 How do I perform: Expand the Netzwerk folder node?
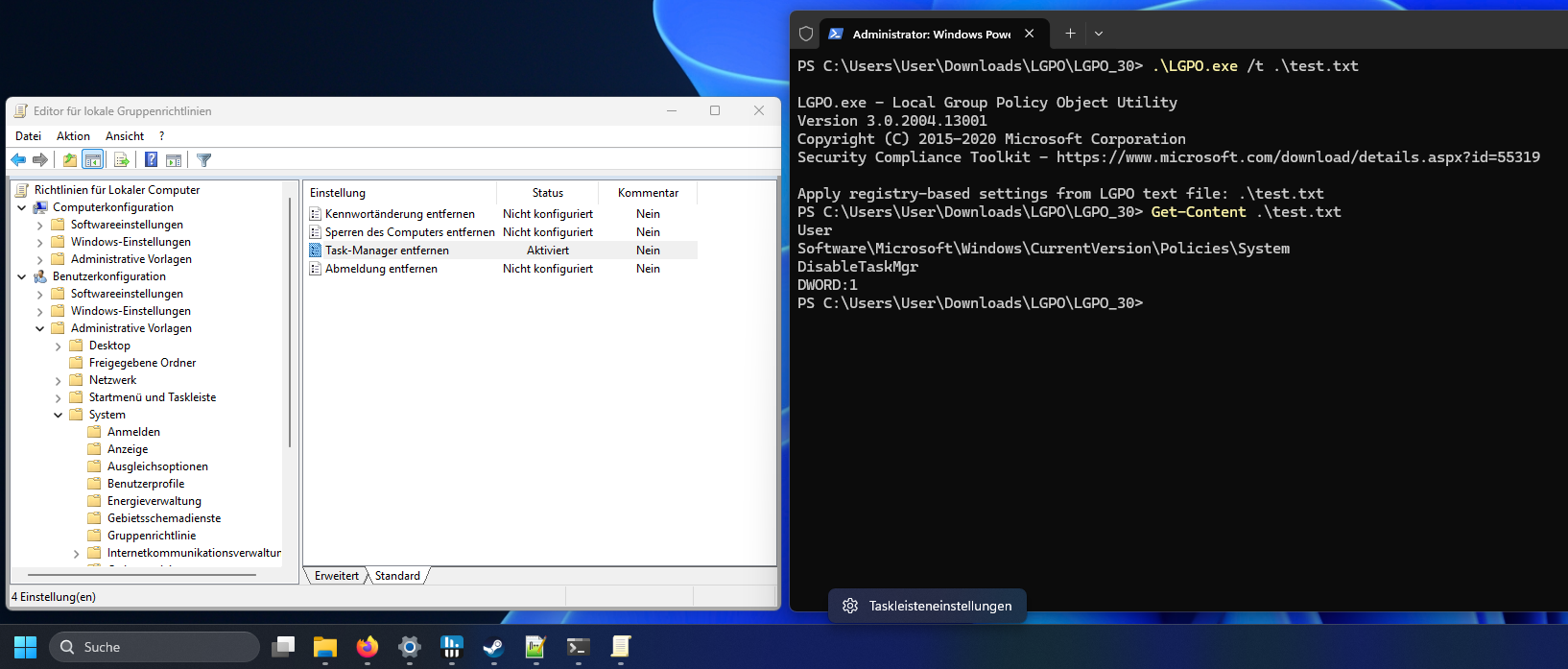58,380
